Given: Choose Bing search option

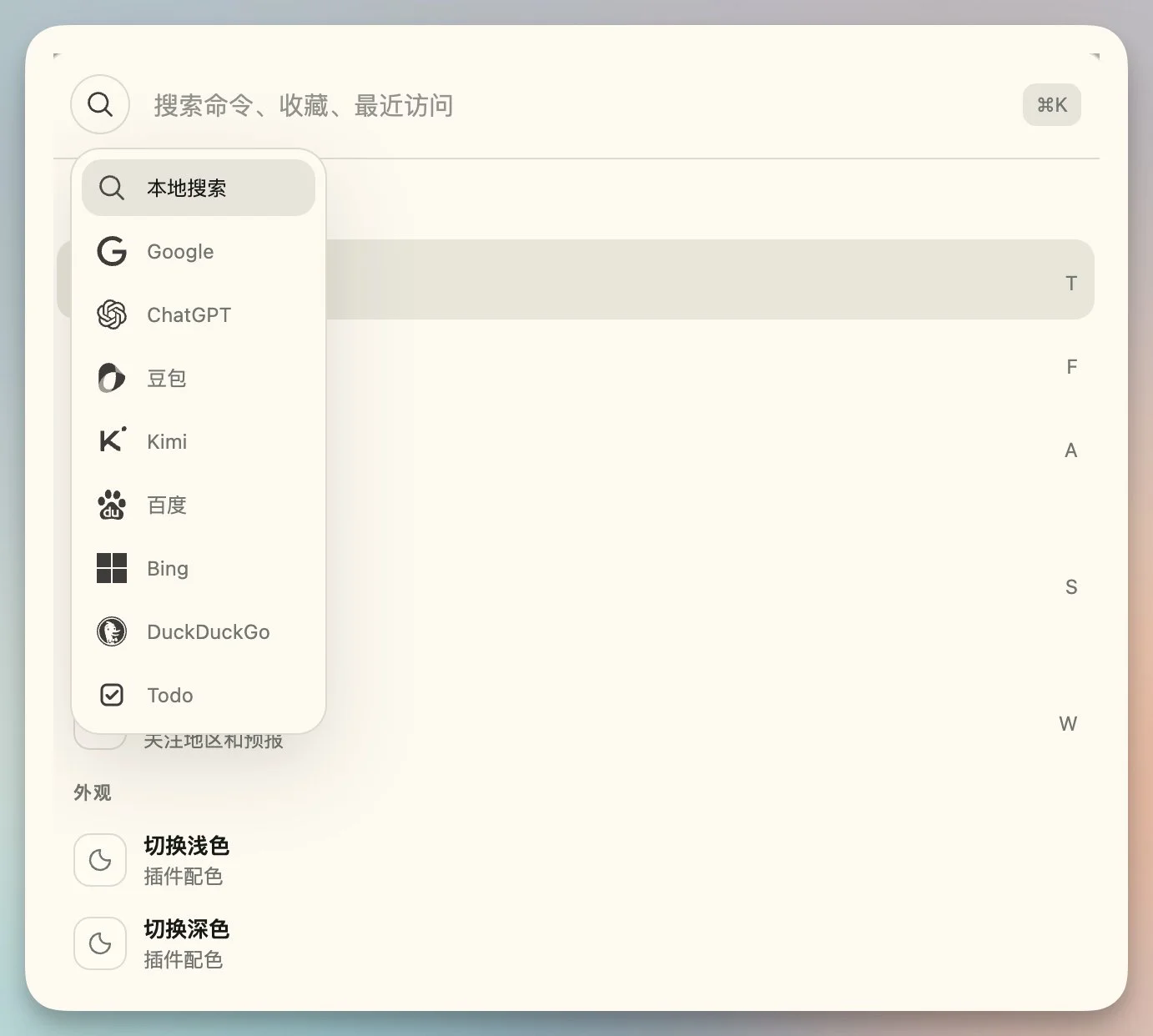Looking at the screenshot, I should [199, 568].
